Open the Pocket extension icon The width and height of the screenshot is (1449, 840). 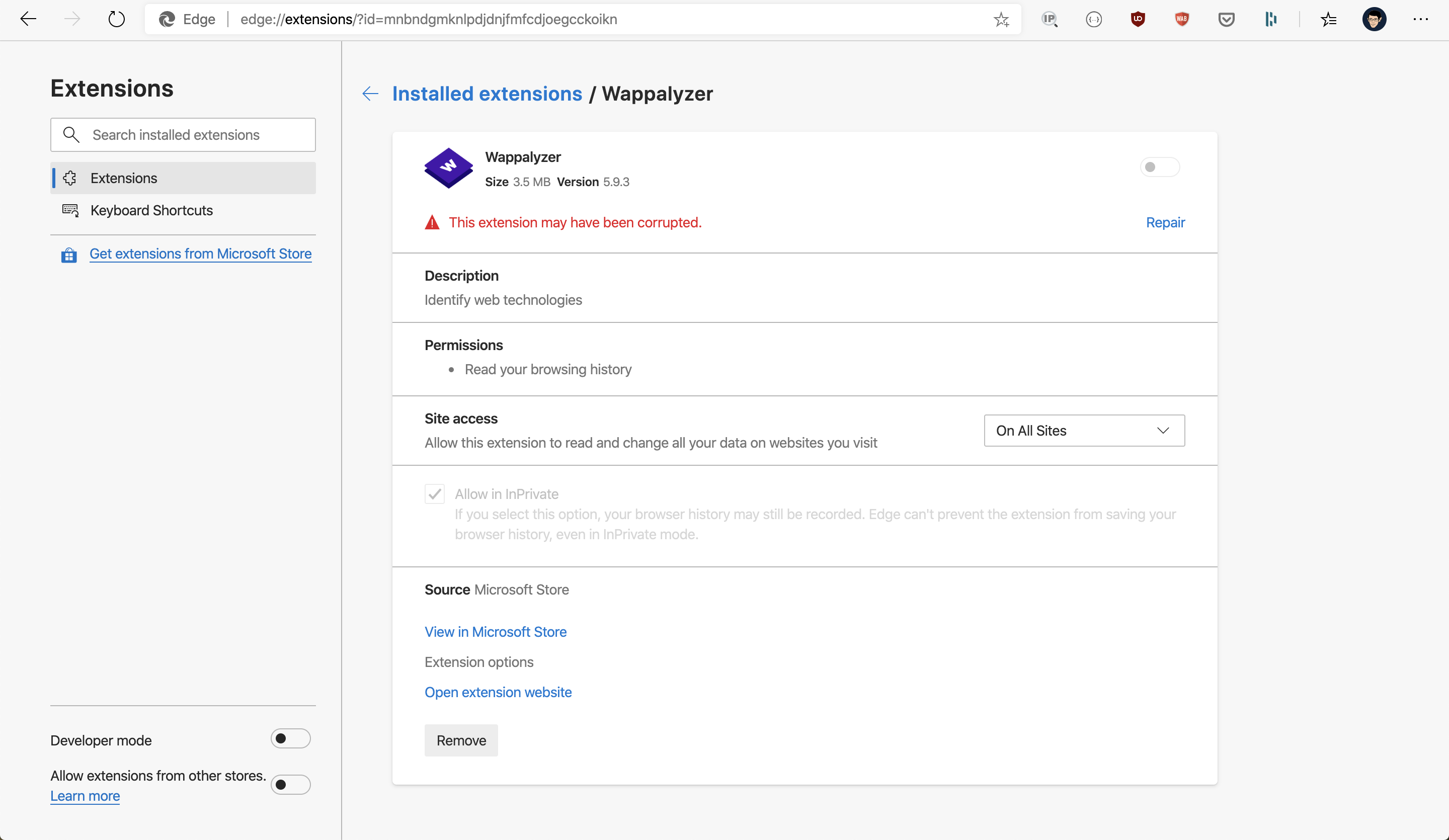(x=1226, y=19)
